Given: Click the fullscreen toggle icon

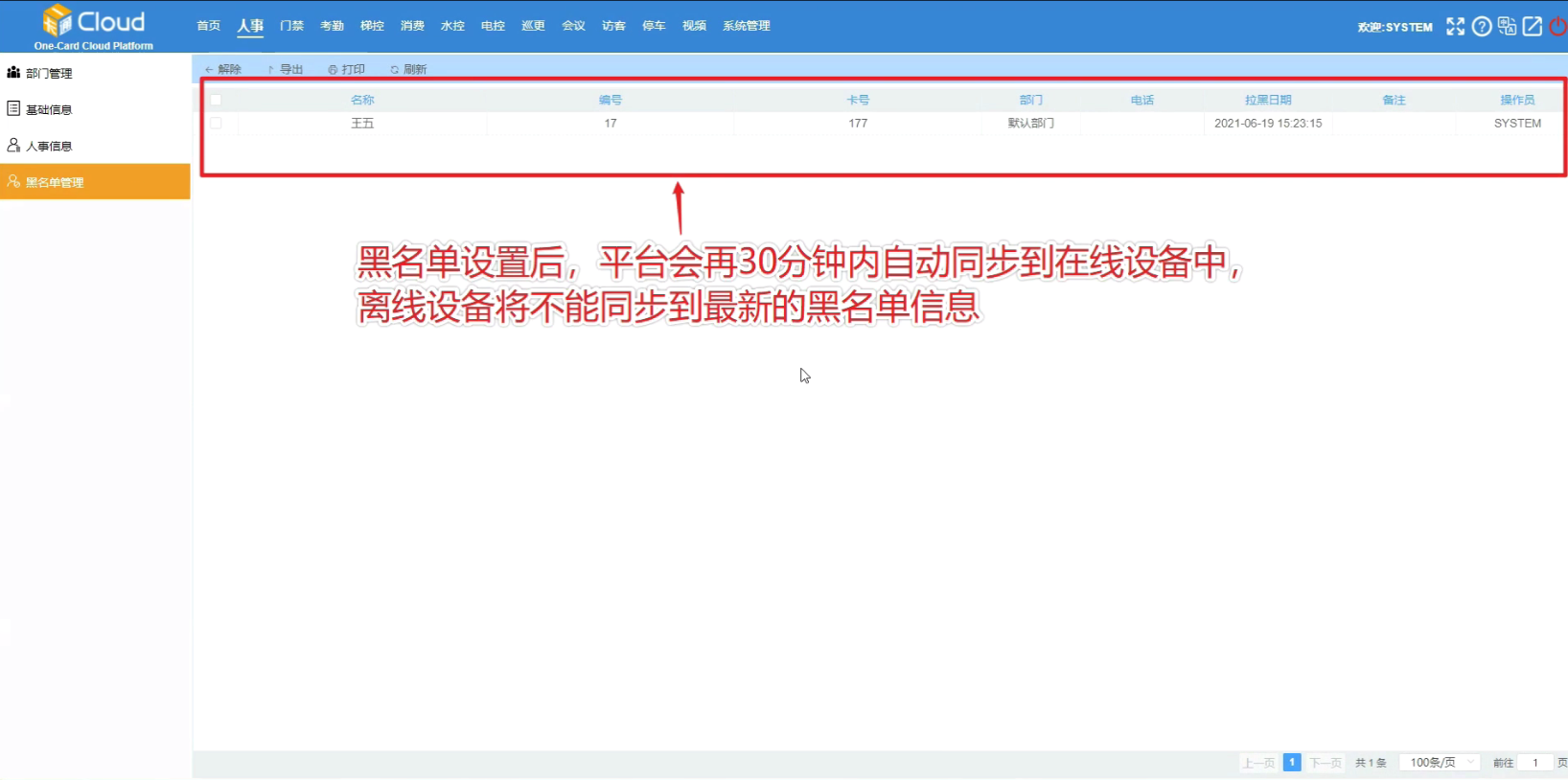Looking at the screenshot, I should [x=1455, y=27].
